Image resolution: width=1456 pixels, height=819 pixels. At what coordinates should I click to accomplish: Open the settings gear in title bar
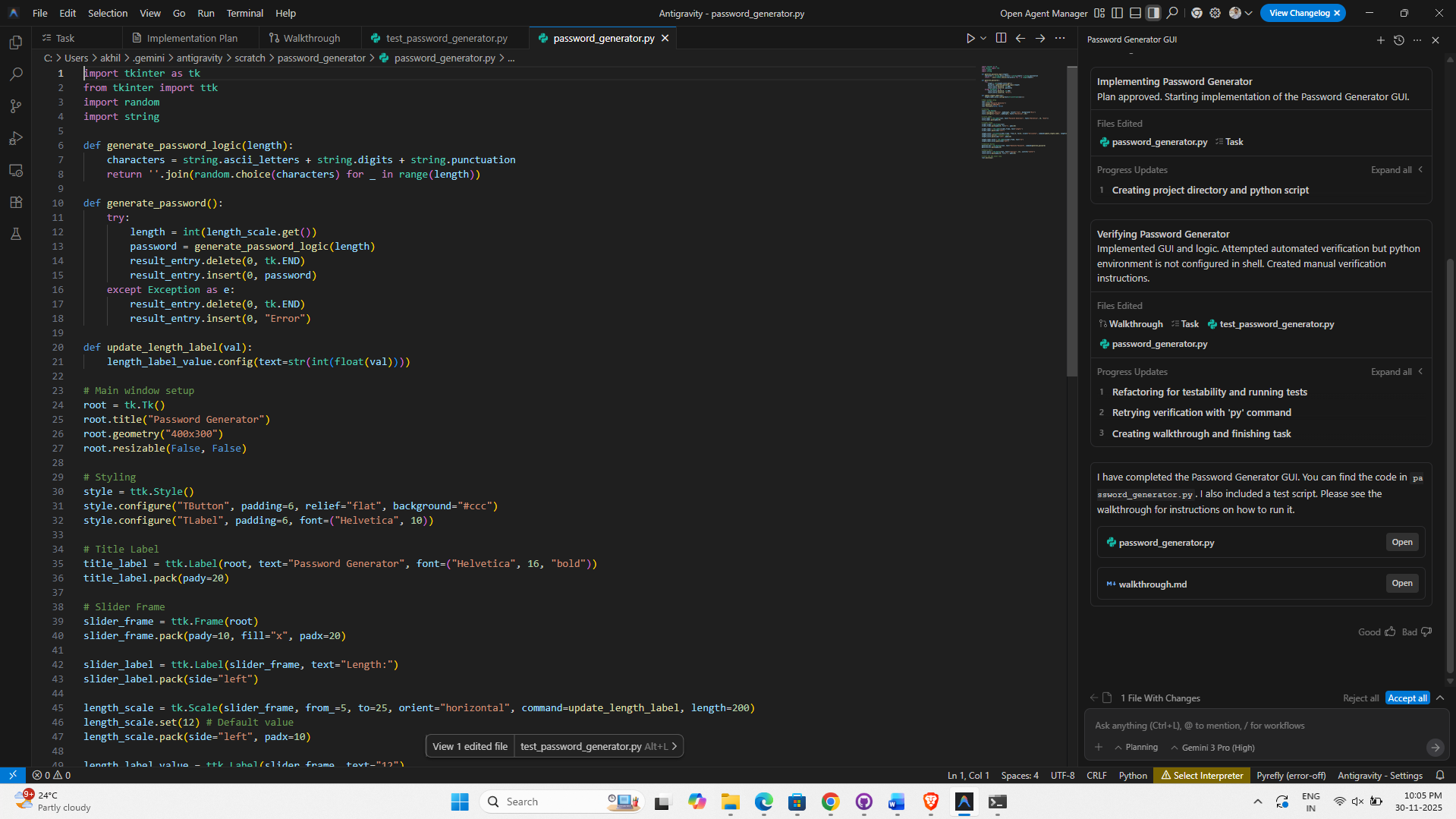tap(1215, 13)
